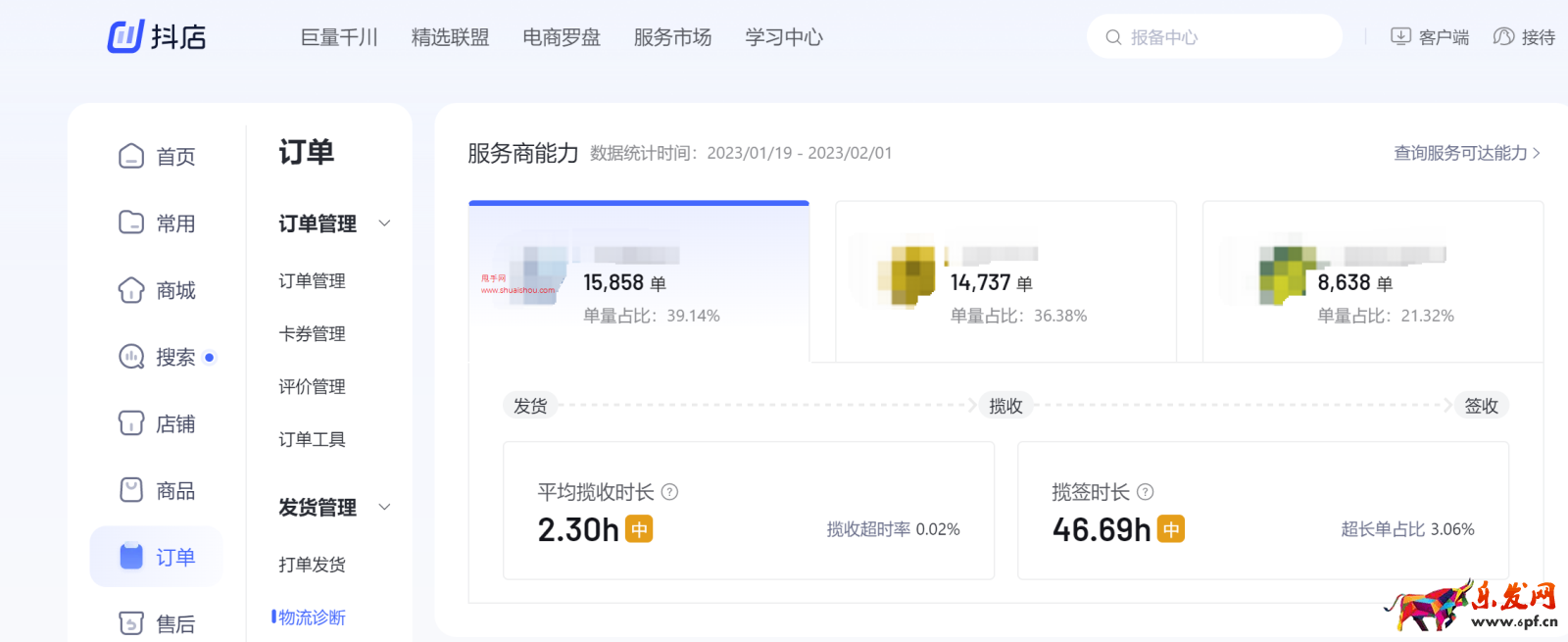Image resolution: width=1568 pixels, height=642 pixels.
Task: Click 单量占比: 36.38% text
Action: coord(1018,316)
